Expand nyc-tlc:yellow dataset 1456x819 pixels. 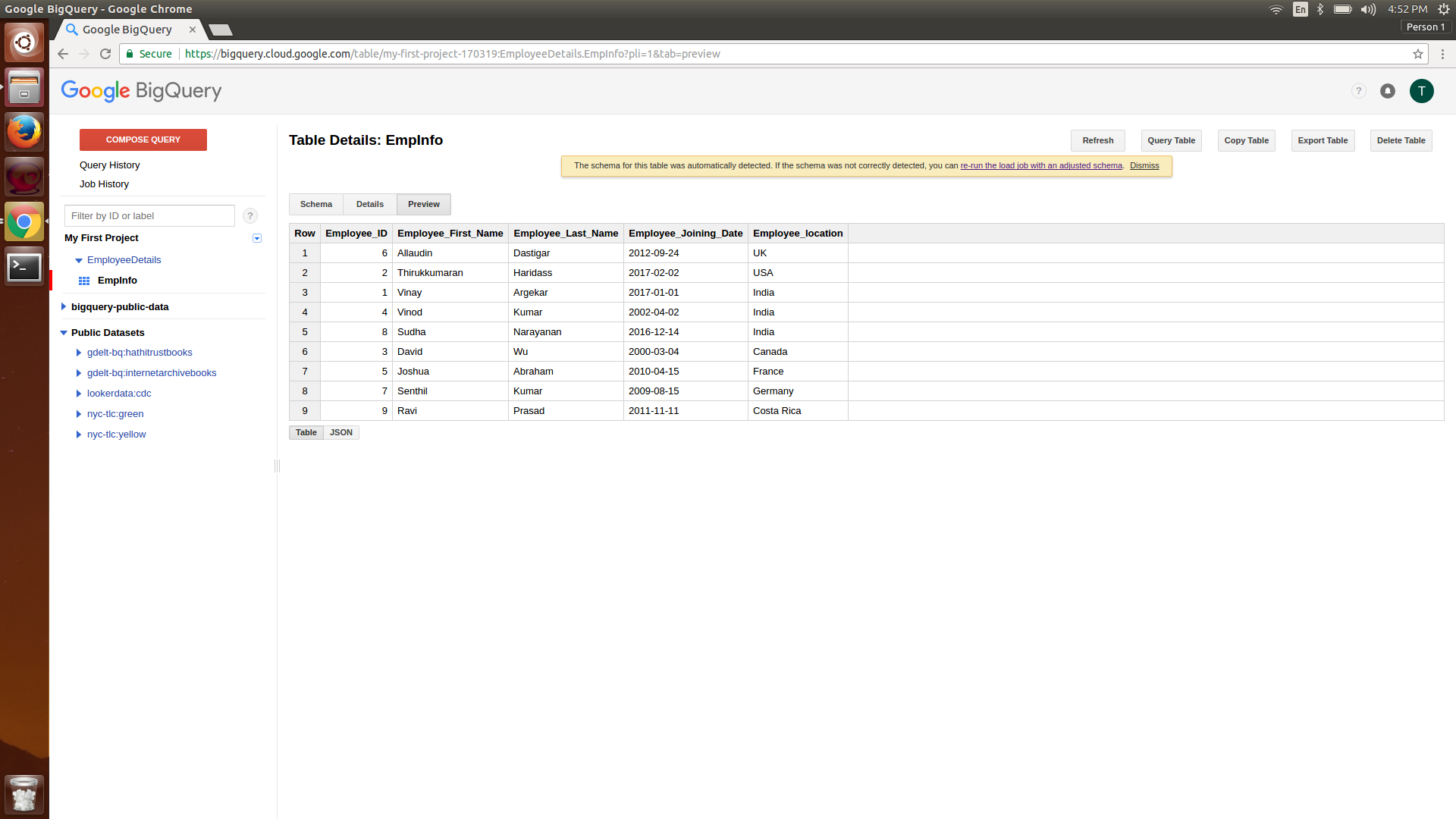pos(79,435)
